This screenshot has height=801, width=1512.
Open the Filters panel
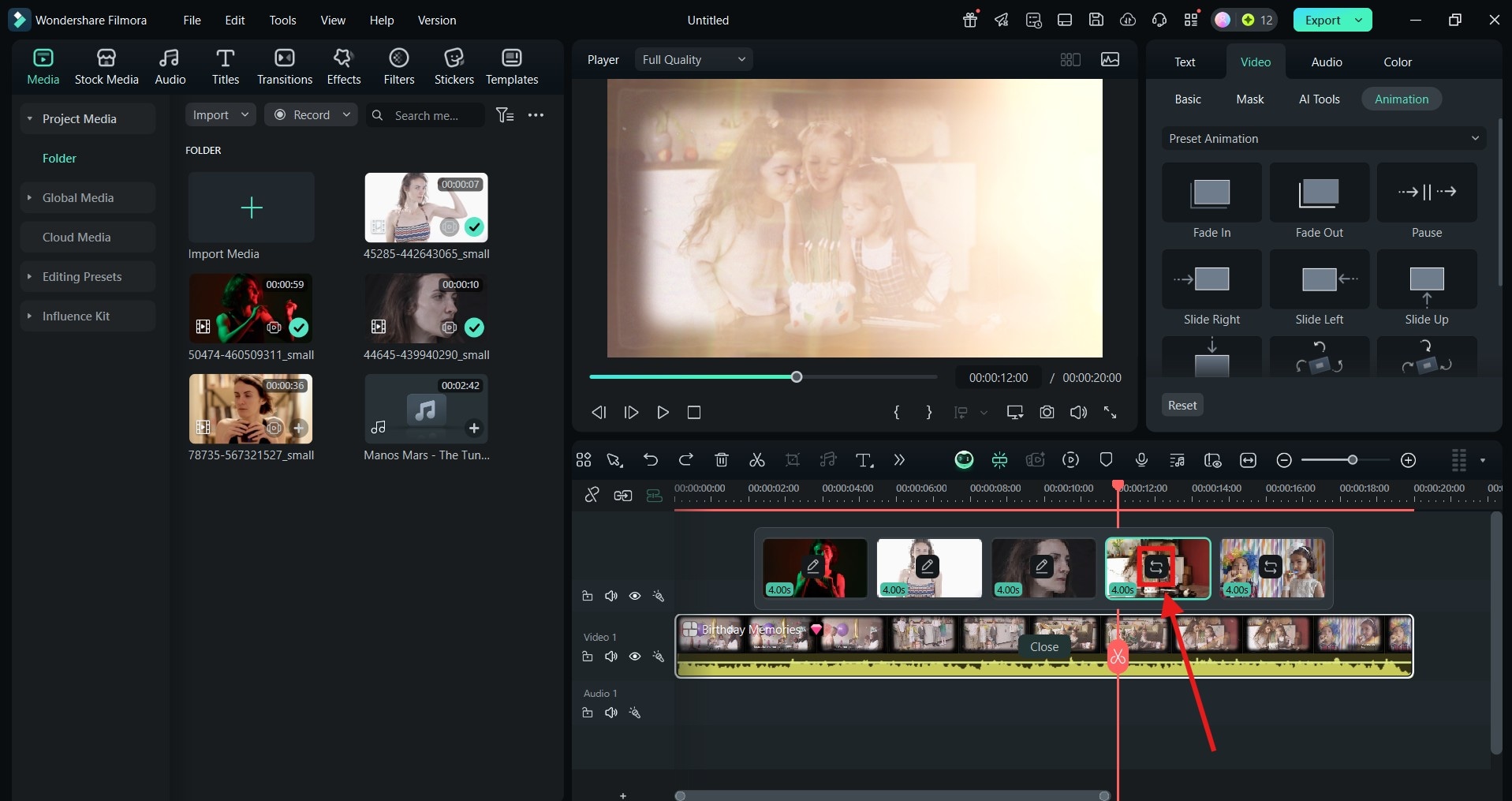pyautogui.click(x=398, y=67)
